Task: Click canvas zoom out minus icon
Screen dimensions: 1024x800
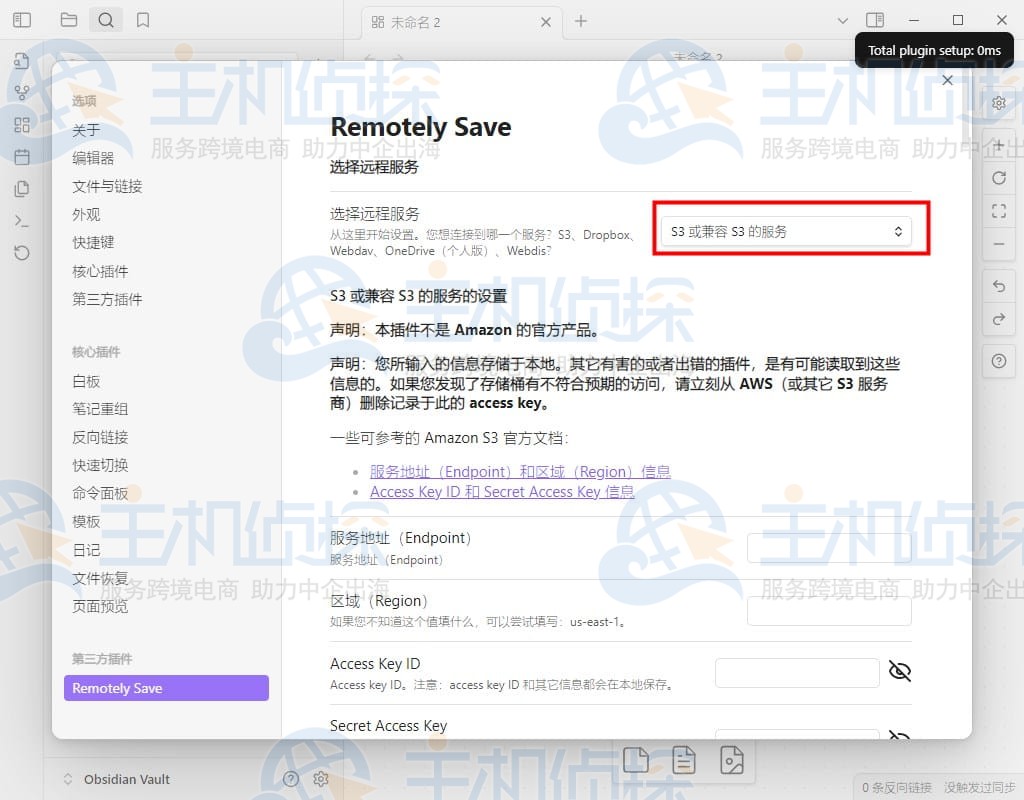Action: [x=999, y=244]
